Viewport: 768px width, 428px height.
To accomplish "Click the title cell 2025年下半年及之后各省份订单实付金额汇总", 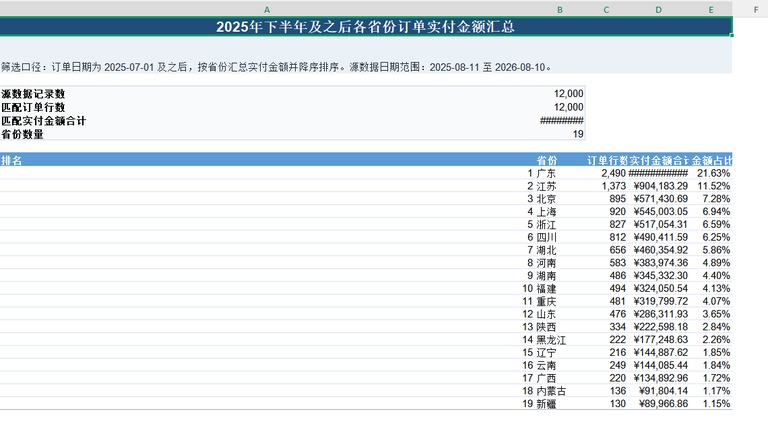I will [365, 26].
